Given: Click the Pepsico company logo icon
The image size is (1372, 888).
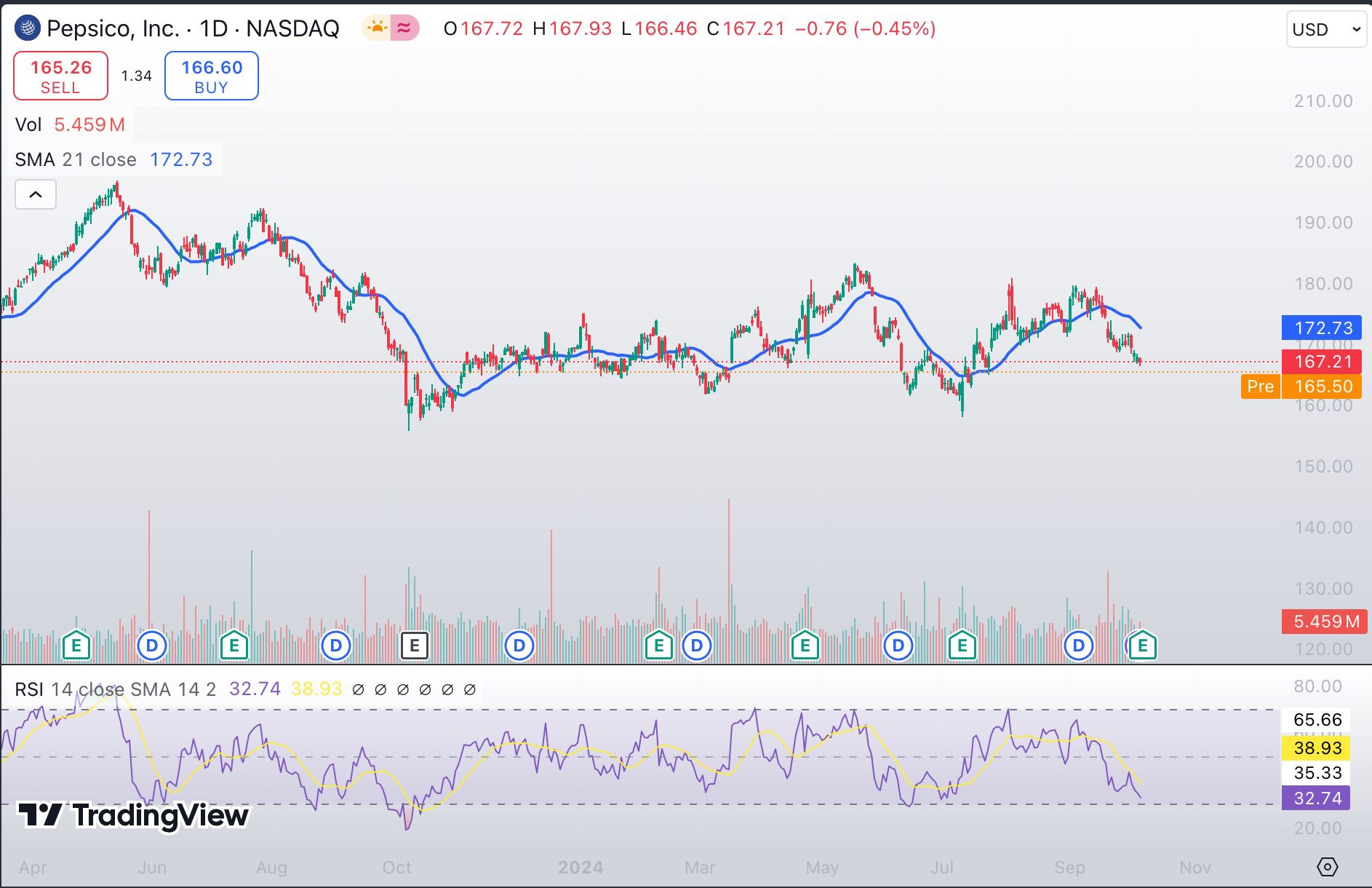Looking at the screenshot, I should pos(28,28).
